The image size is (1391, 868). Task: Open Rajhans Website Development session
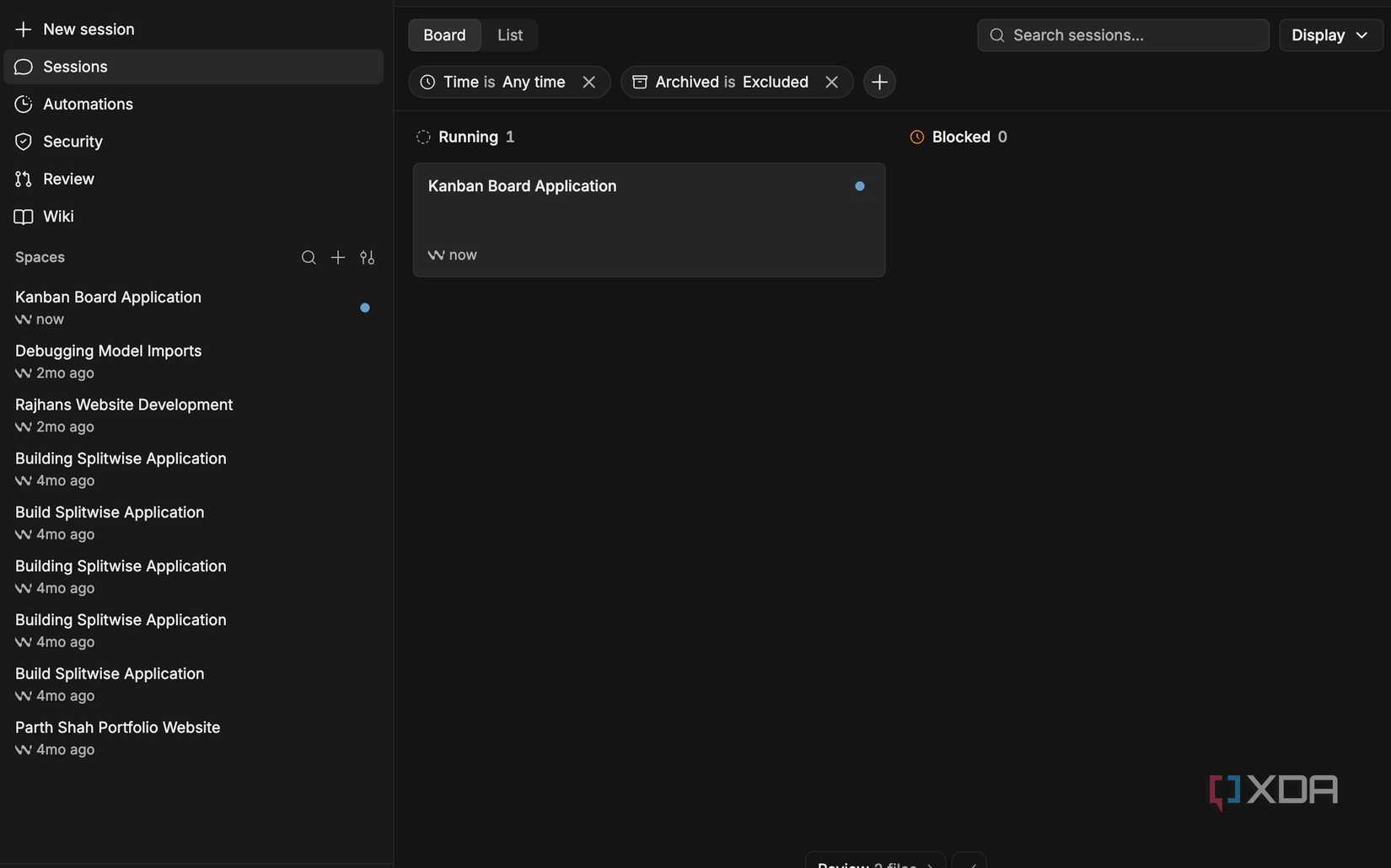(193, 415)
